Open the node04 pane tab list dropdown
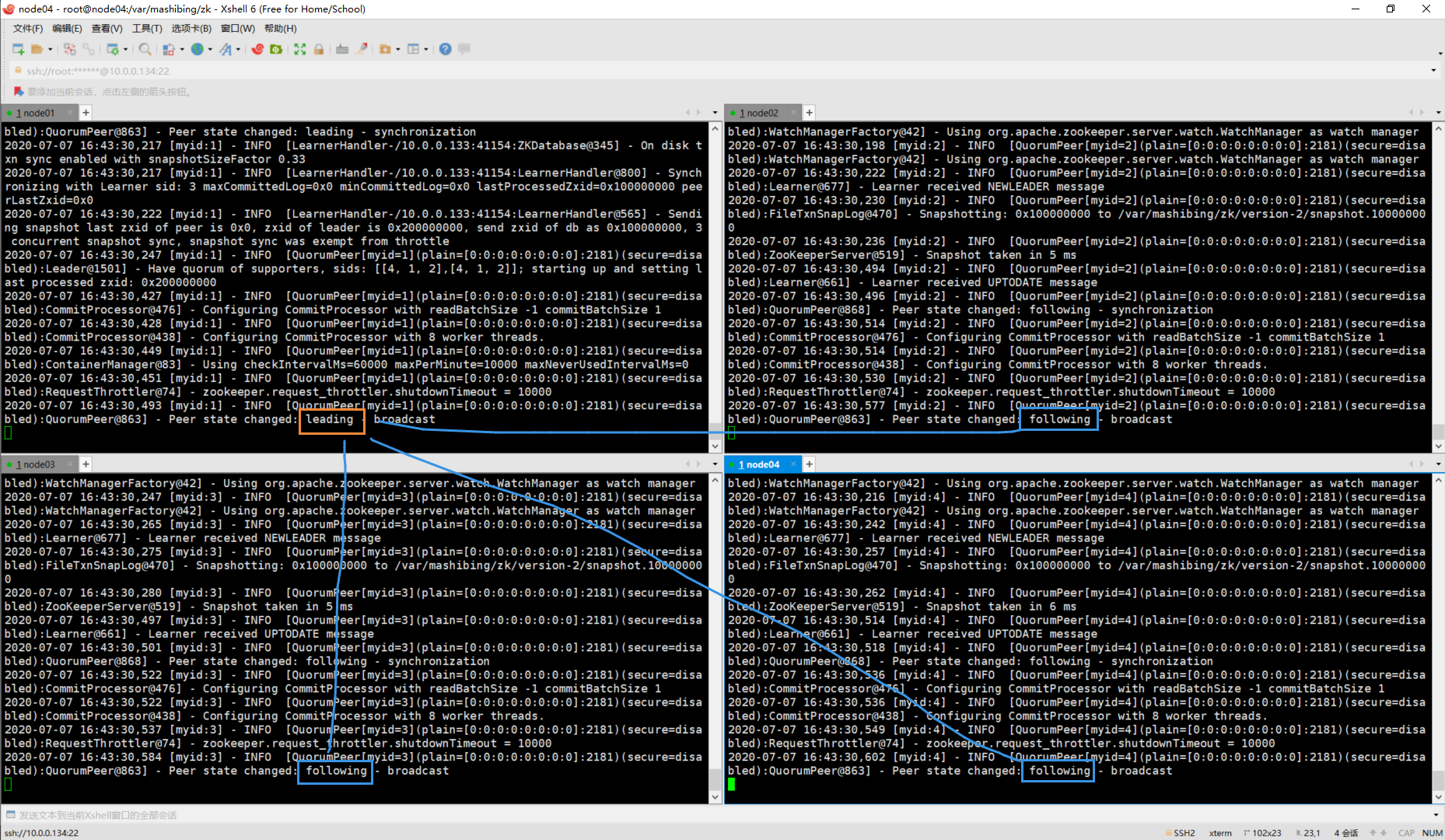Viewport: 1445px width, 840px height. coord(1438,464)
